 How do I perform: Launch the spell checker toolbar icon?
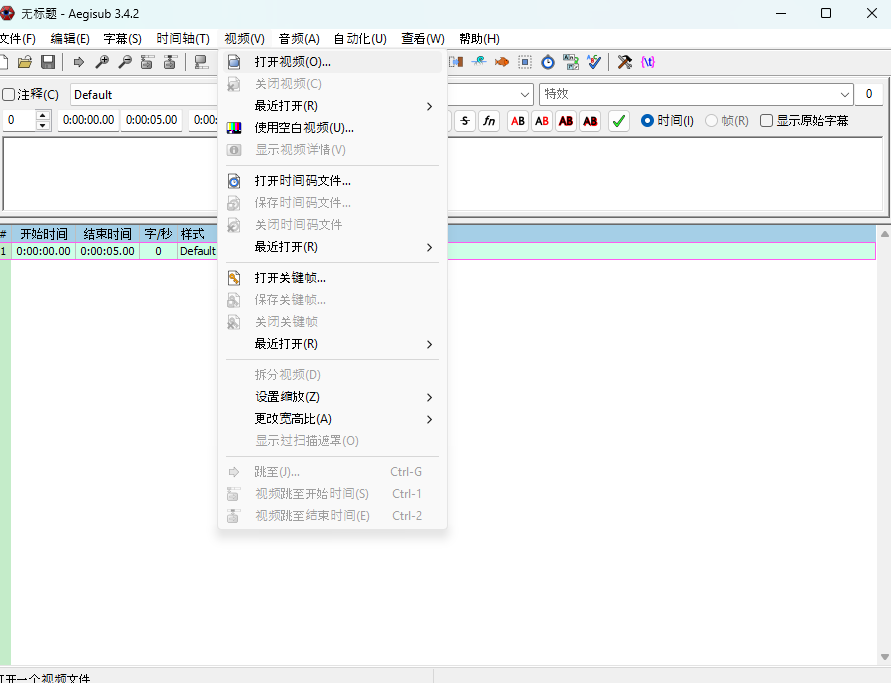tap(595, 62)
